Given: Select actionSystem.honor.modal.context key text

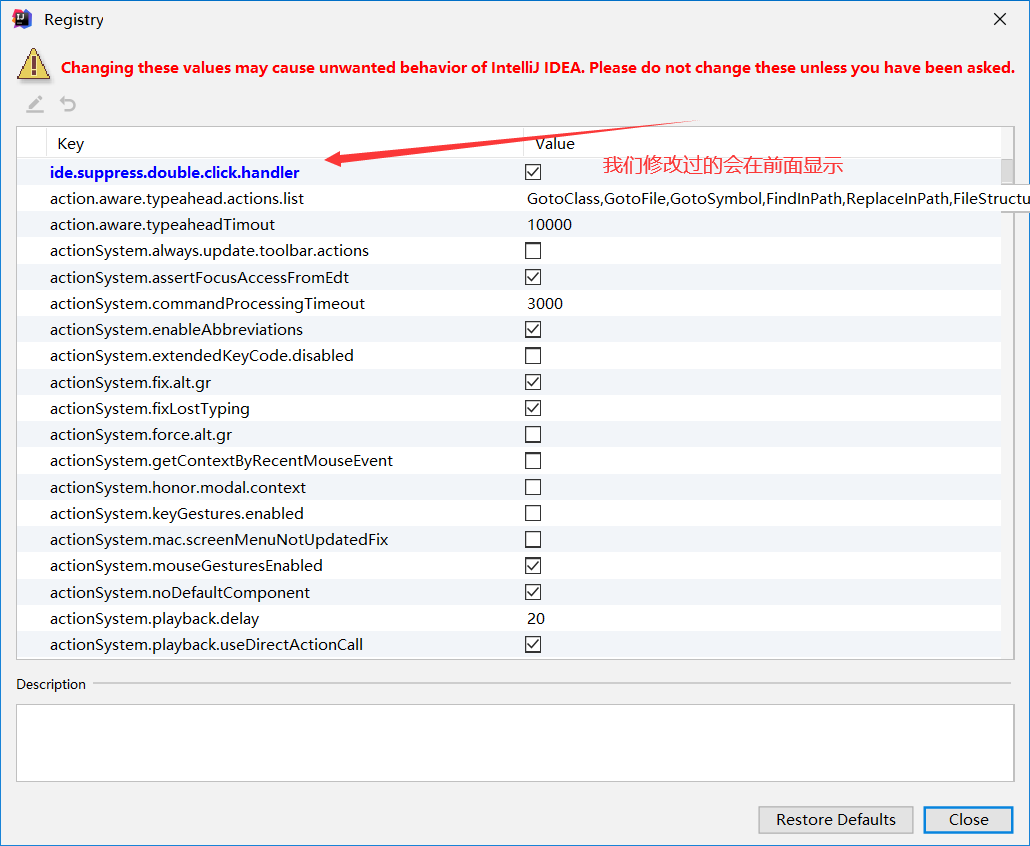Looking at the screenshot, I should tap(178, 487).
